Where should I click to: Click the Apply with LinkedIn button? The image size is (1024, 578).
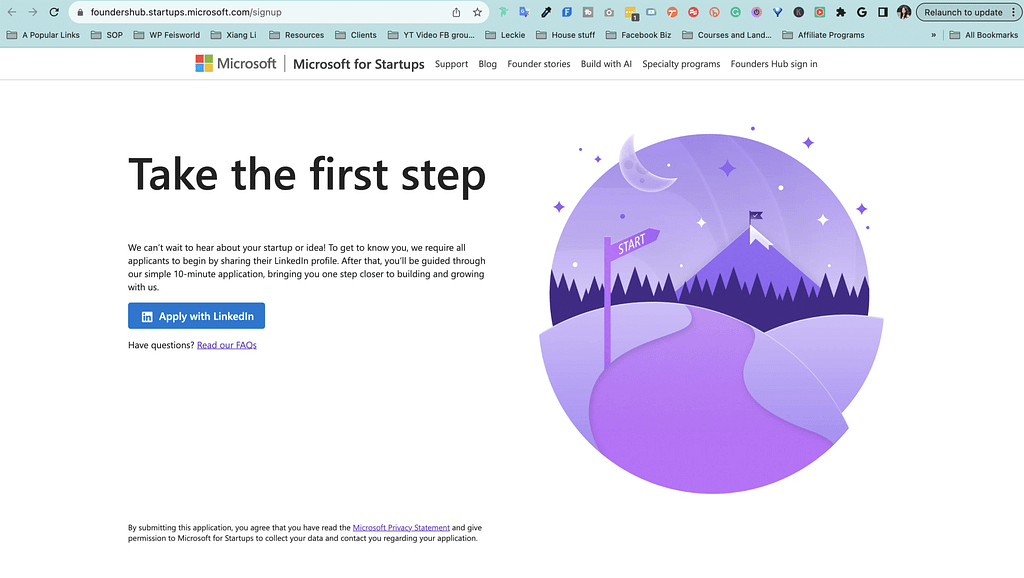[197, 316]
